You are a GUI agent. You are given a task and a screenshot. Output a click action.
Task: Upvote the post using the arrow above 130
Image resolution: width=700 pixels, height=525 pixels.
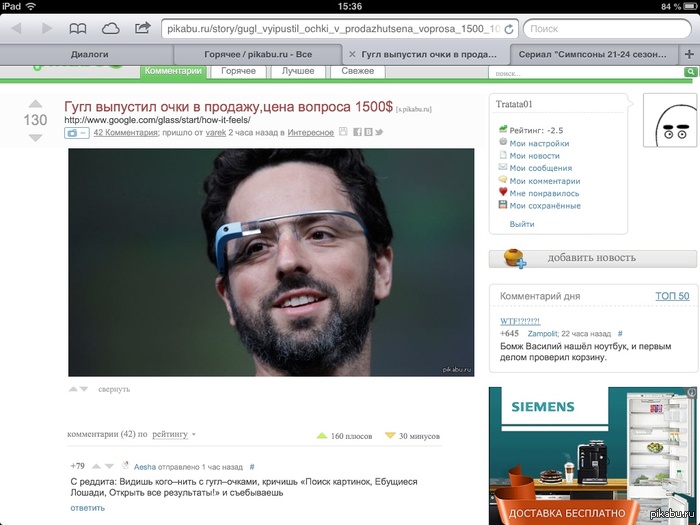[x=35, y=104]
